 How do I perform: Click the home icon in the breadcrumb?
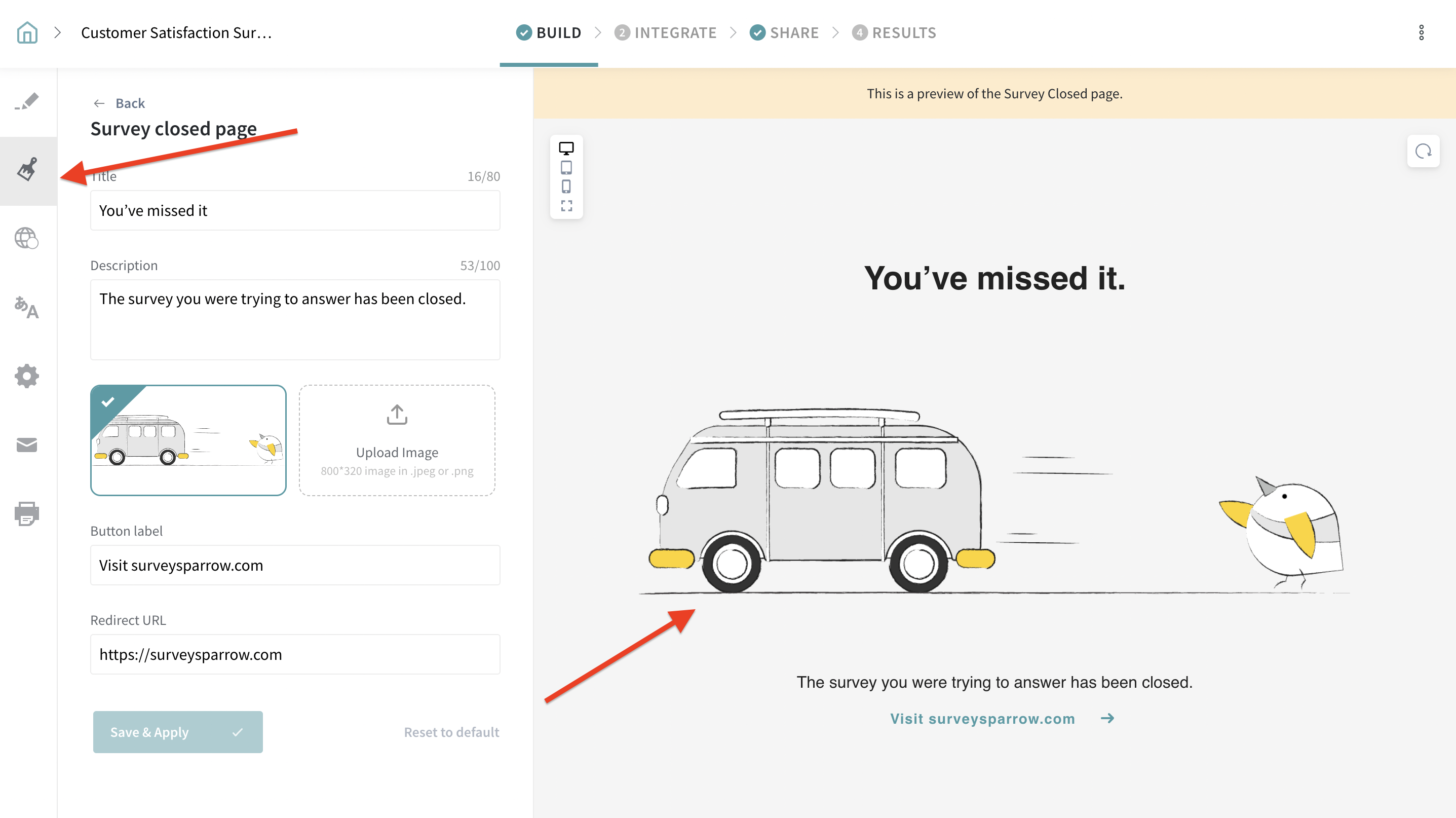coord(26,33)
